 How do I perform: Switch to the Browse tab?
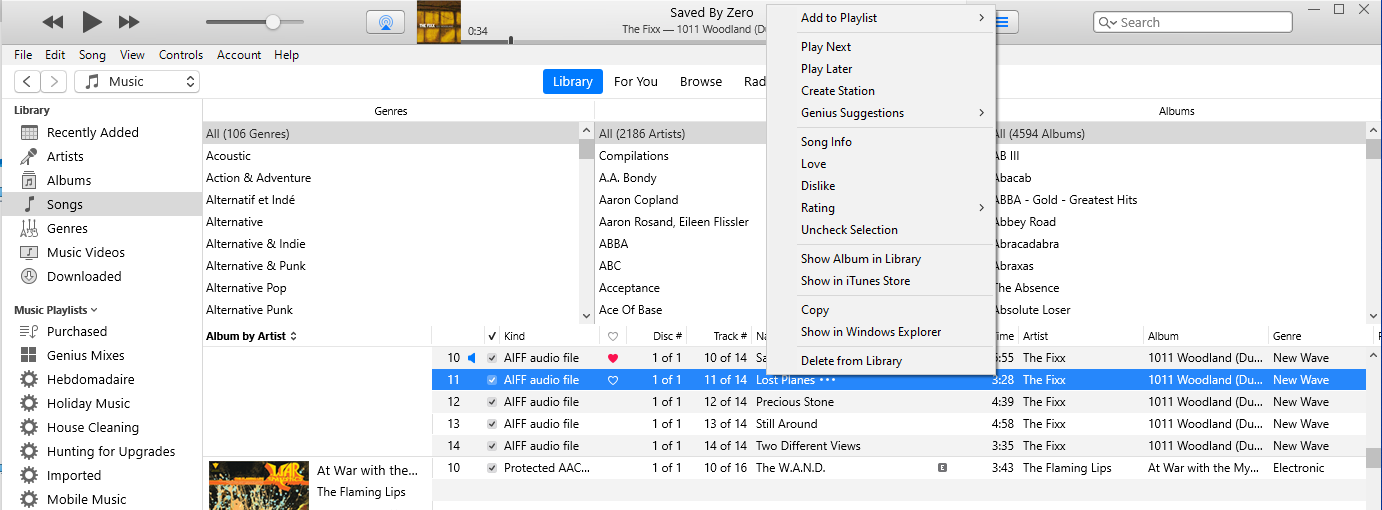[701, 82]
